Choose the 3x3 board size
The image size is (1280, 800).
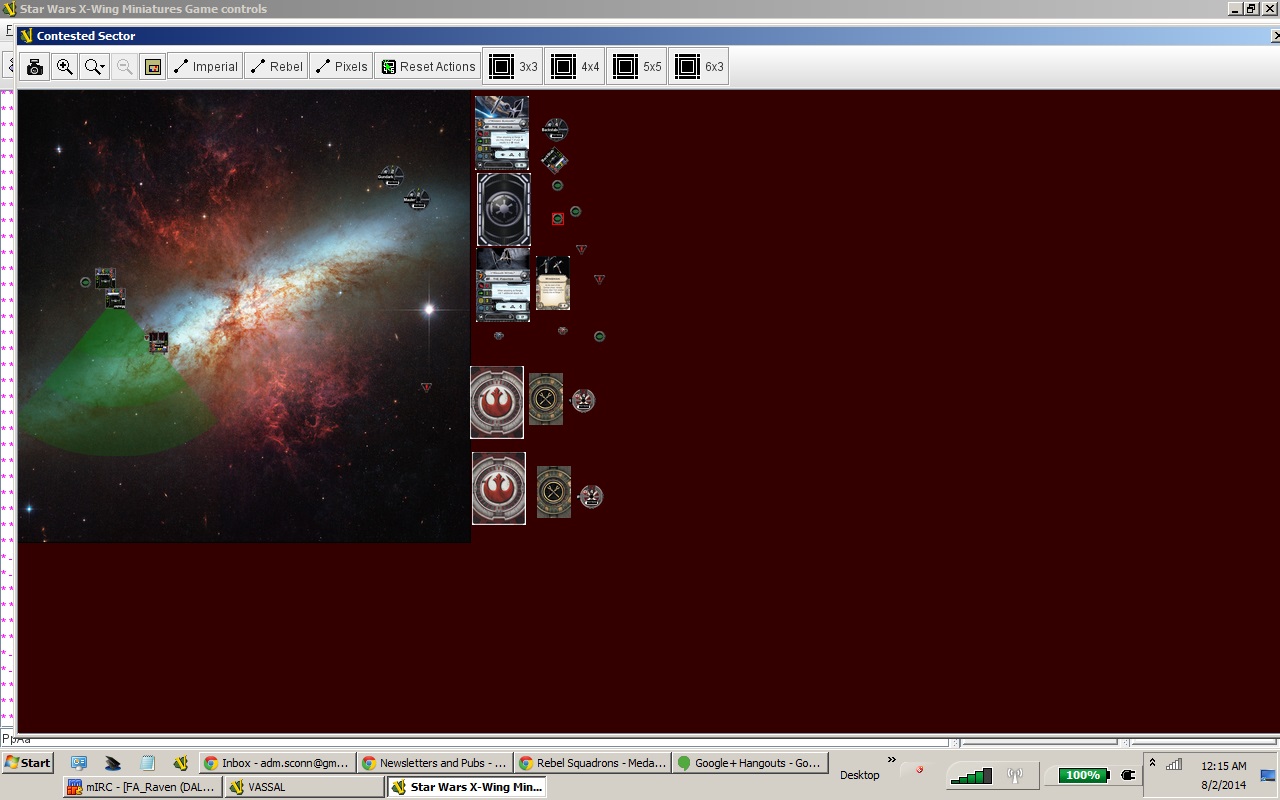[x=513, y=67]
